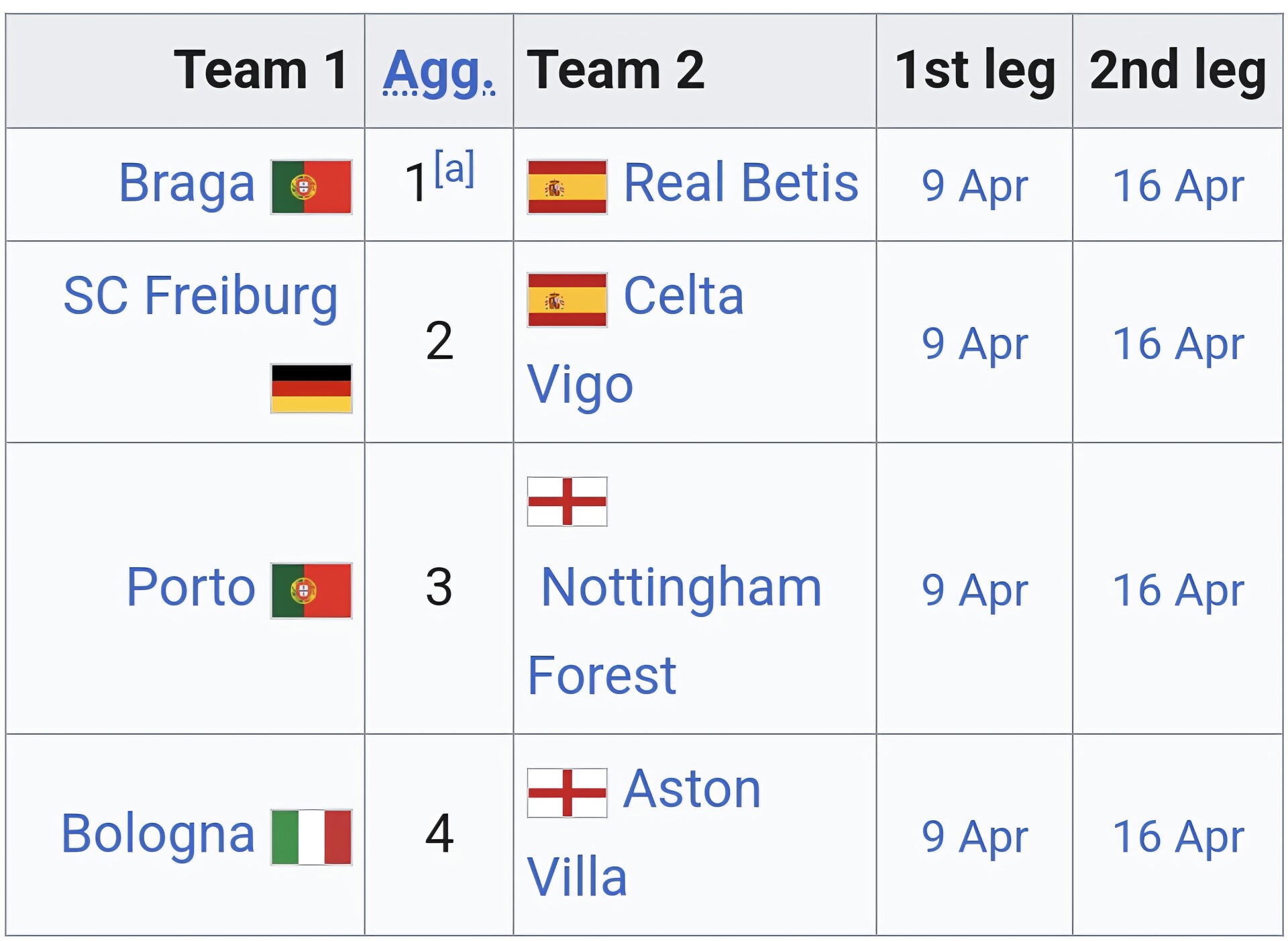The image size is (1288, 941).
Task: Open the Aston Villa team link
Action: (692, 789)
